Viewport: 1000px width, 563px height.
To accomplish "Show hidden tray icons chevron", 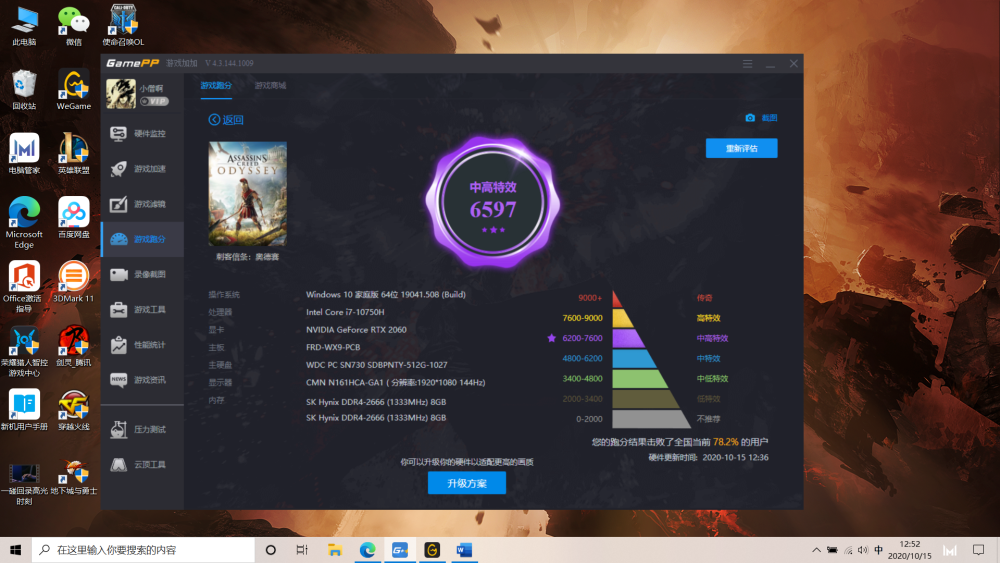I will click(x=816, y=550).
